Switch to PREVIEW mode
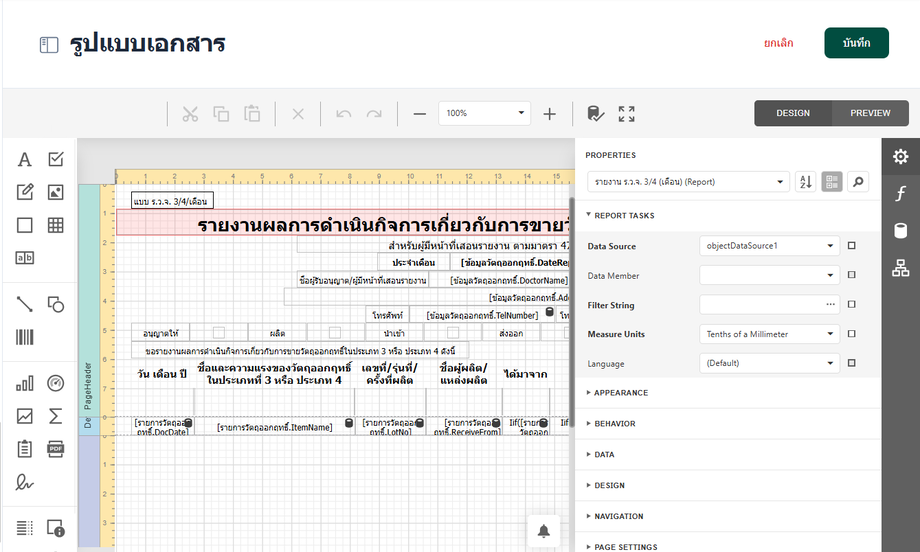The width and height of the screenshot is (920, 552). [870, 113]
